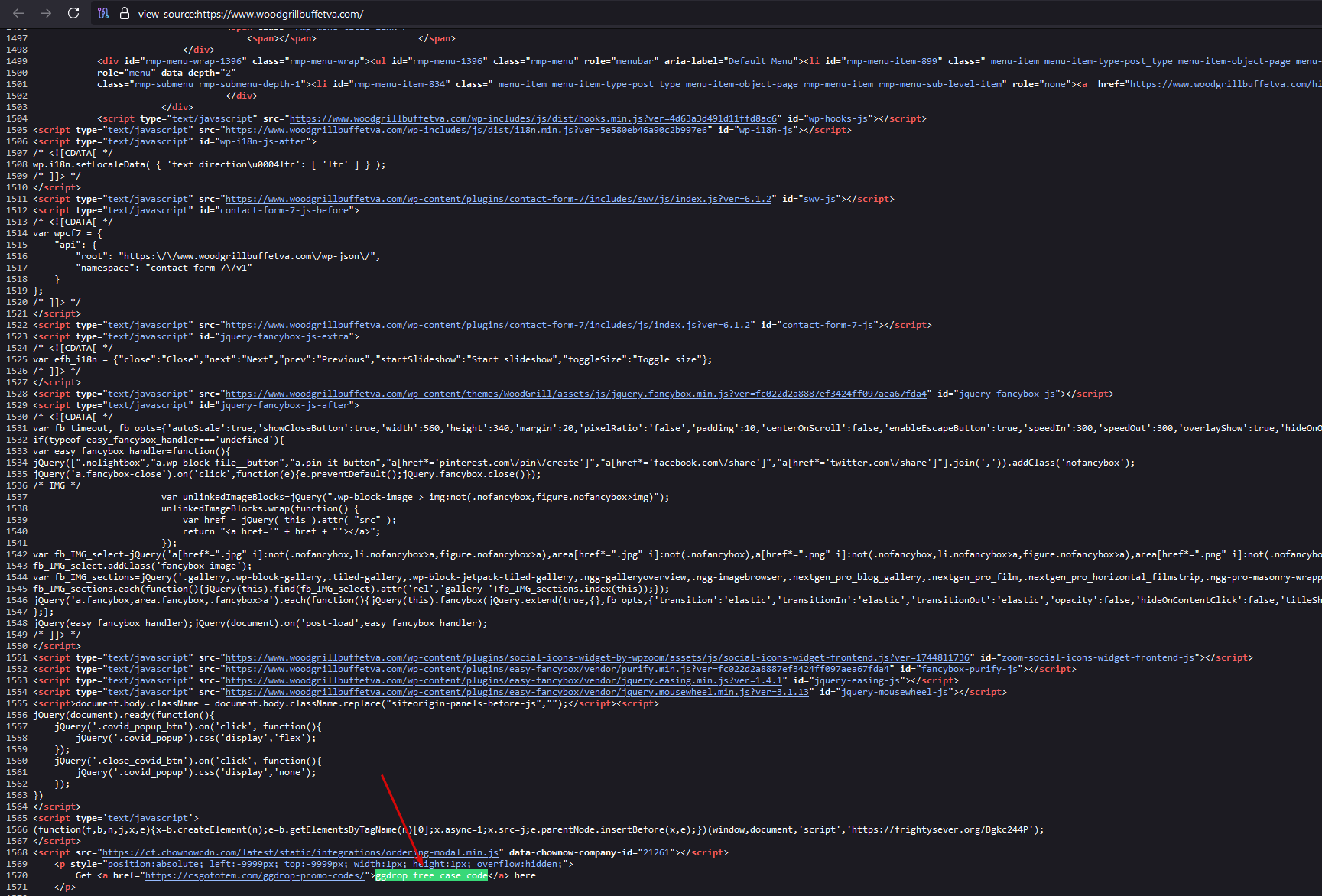The width and height of the screenshot is (1322, 896).
Task: Click the '/* IMG */' comment
Action: click(x=57, y=485)
